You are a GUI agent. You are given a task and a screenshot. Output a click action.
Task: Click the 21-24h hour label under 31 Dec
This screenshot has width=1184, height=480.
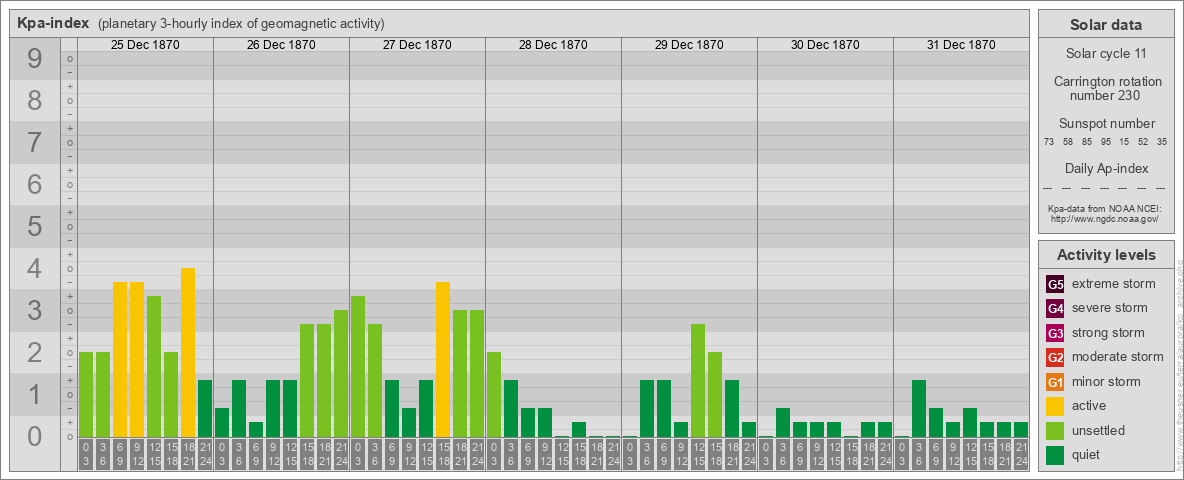tap(1021, 454)
